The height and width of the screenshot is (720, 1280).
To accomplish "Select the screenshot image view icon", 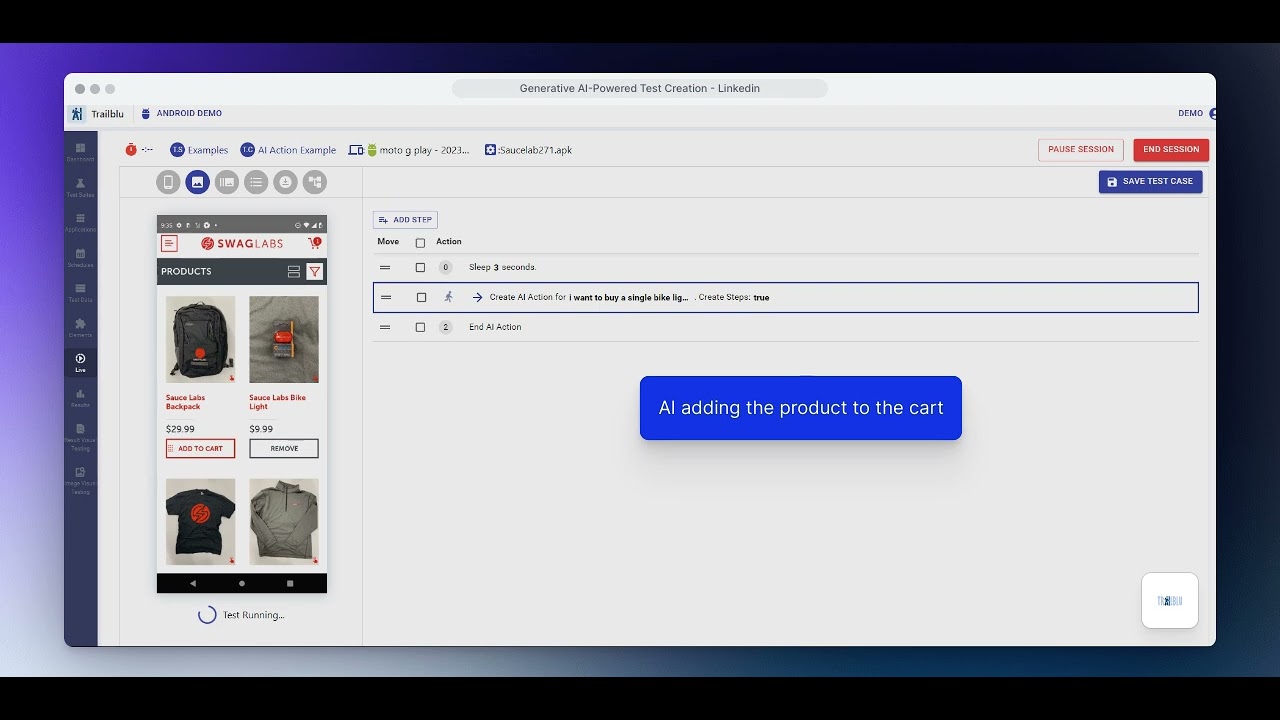I will tap(197, 182).
